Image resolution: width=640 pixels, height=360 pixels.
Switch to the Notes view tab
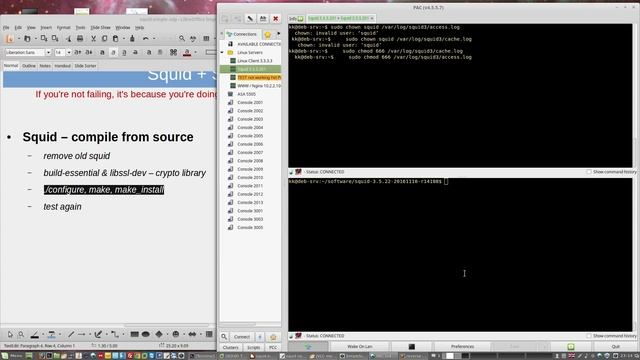pos(45,66)
